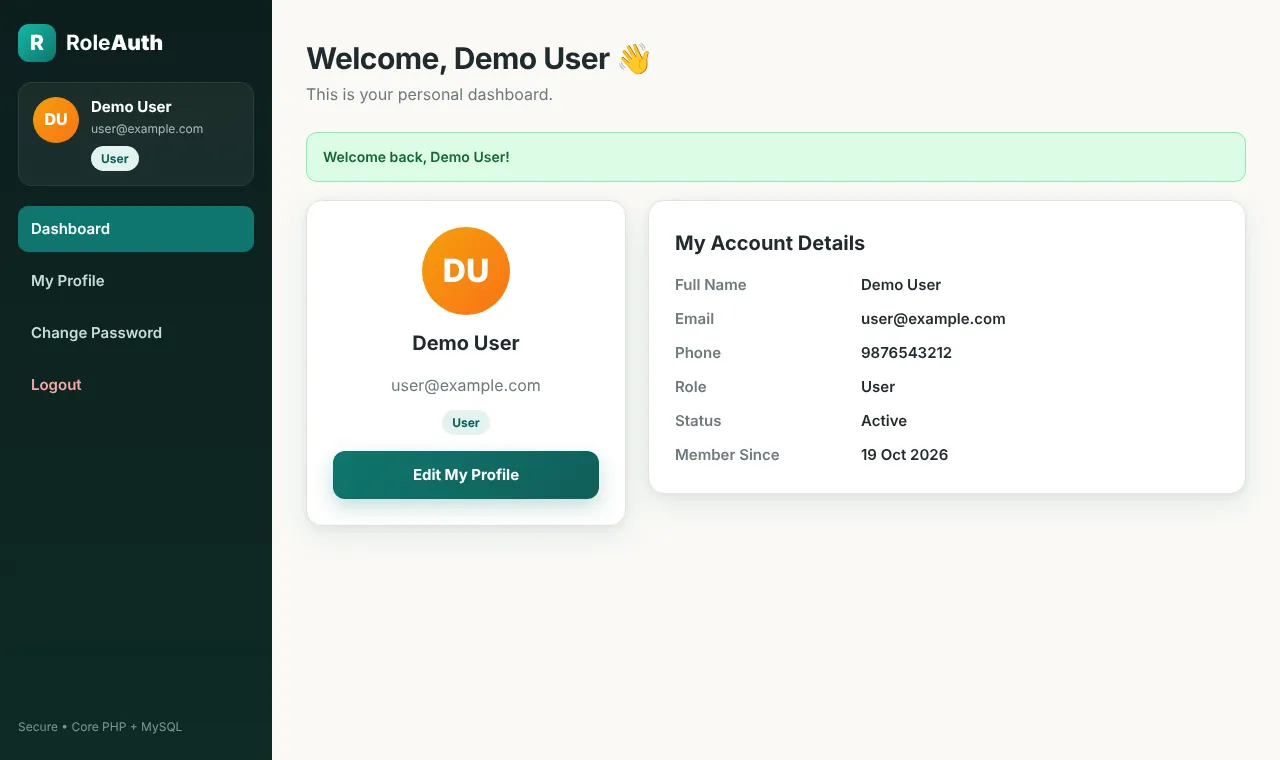Viewport: 1280px width, 760px height.
Task: Click the Edit My Profile button
Action: pyautogui.click(x=466, y=475)
